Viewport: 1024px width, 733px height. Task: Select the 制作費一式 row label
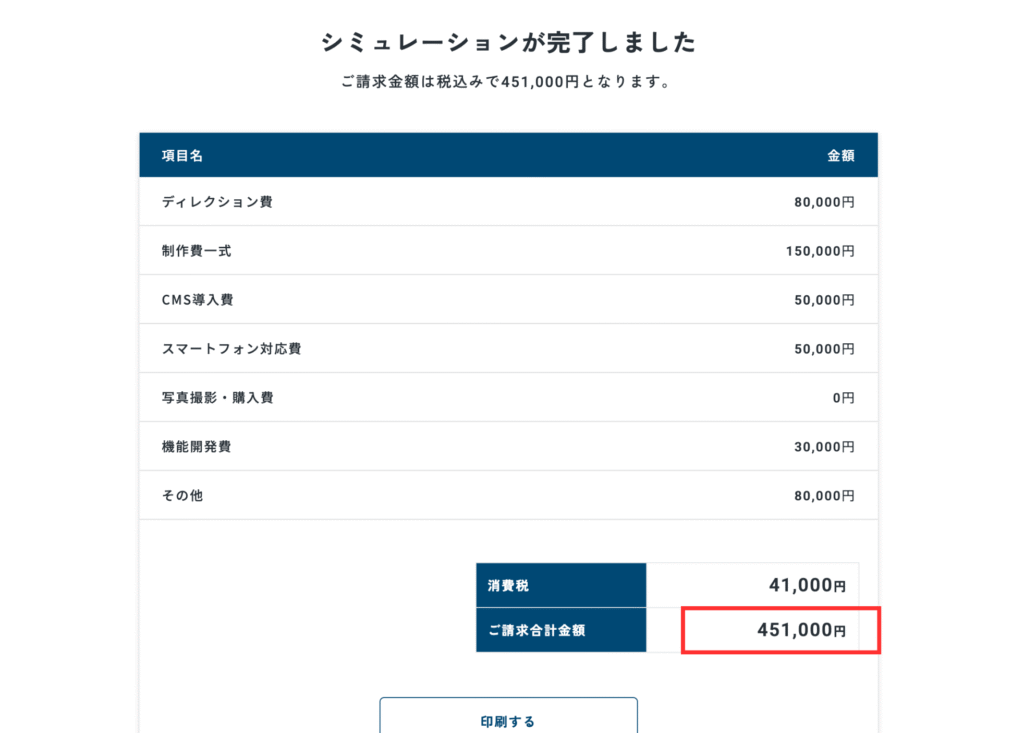(x=196, y=251)
